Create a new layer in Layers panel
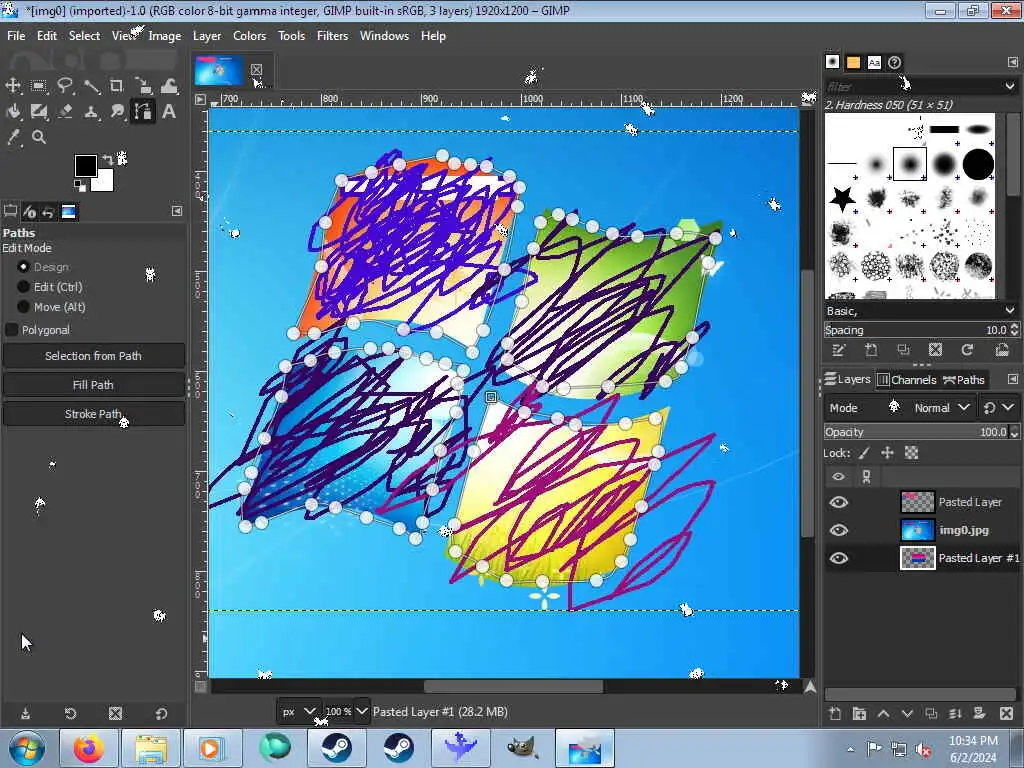 835,714
